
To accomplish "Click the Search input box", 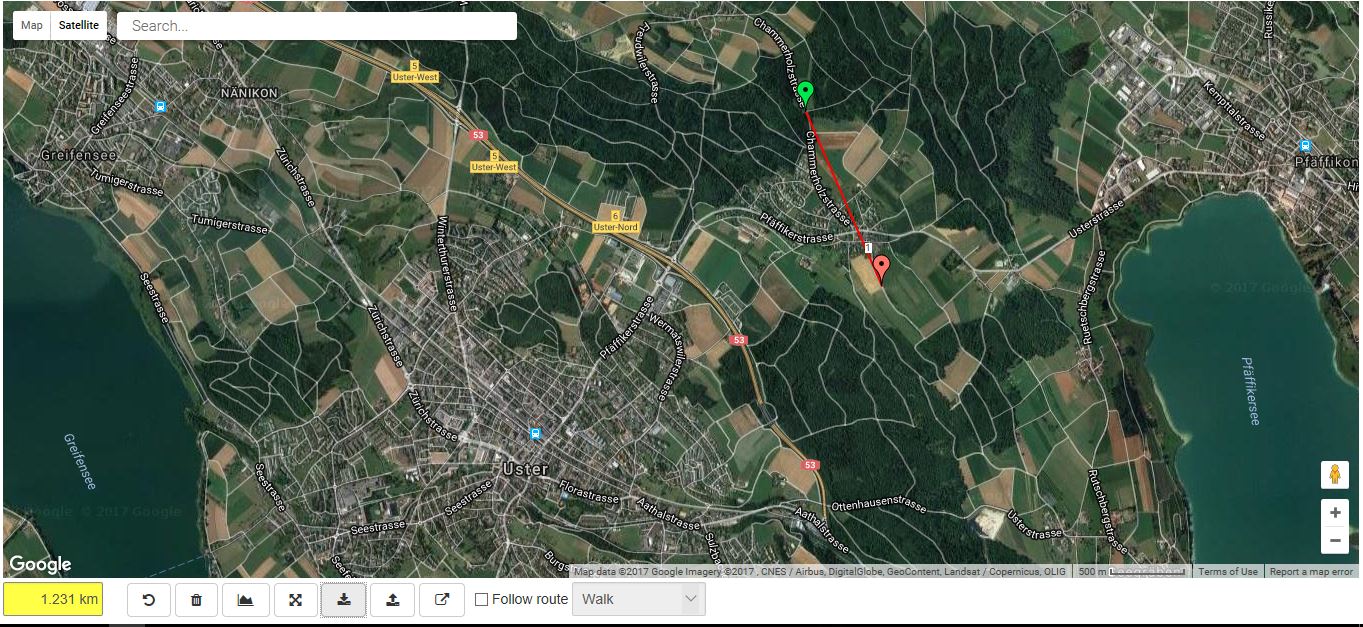I will click(x=317, y=26).
